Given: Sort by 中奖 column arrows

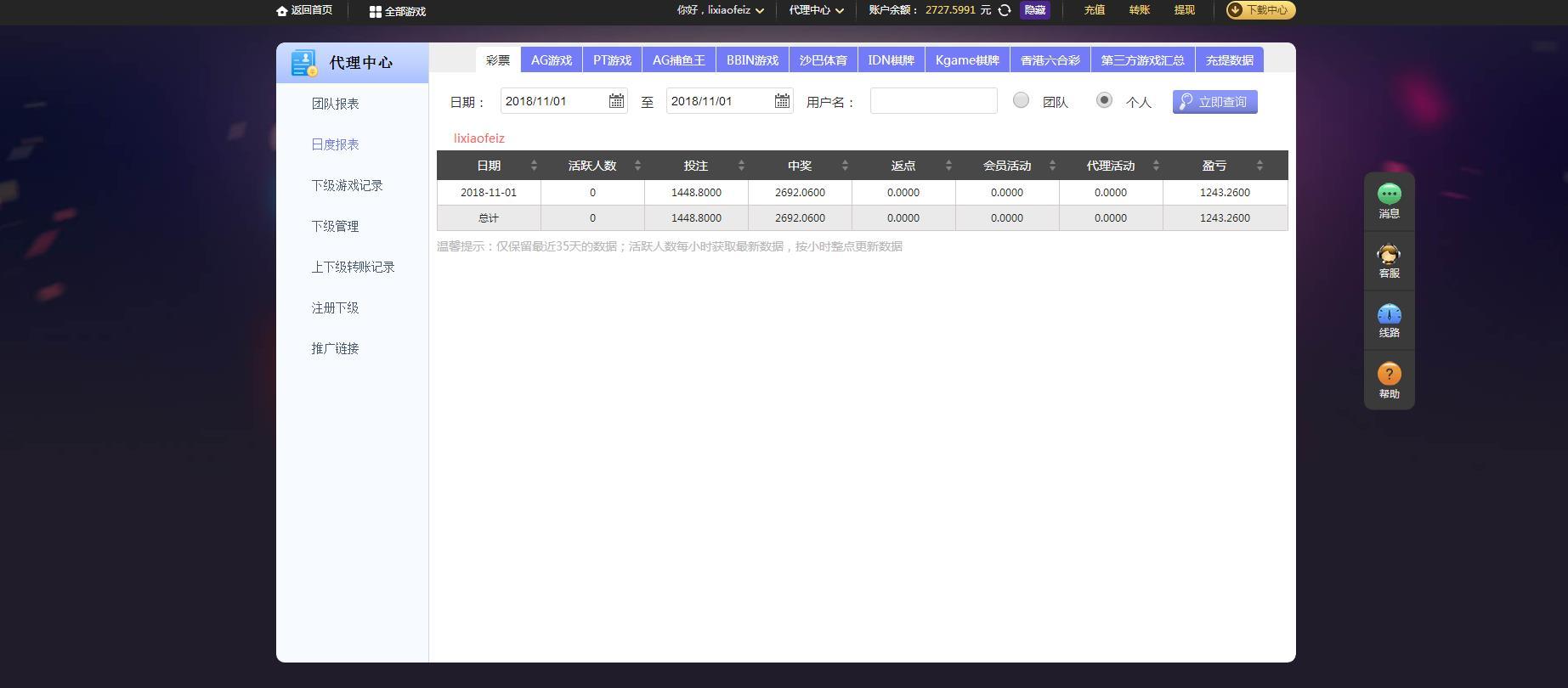Looking at the screenshot, I should tap(845, 166).
